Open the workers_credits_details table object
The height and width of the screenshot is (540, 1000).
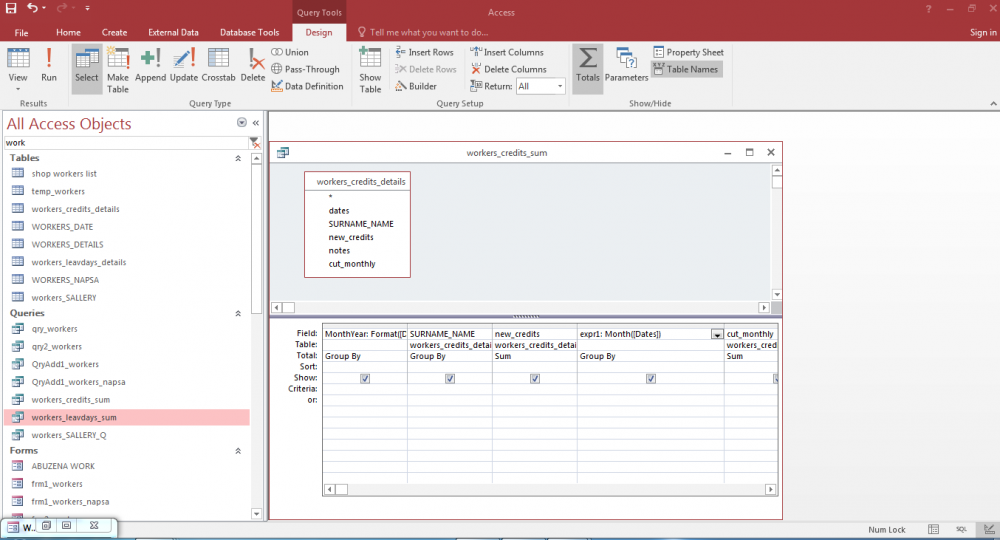75,209
